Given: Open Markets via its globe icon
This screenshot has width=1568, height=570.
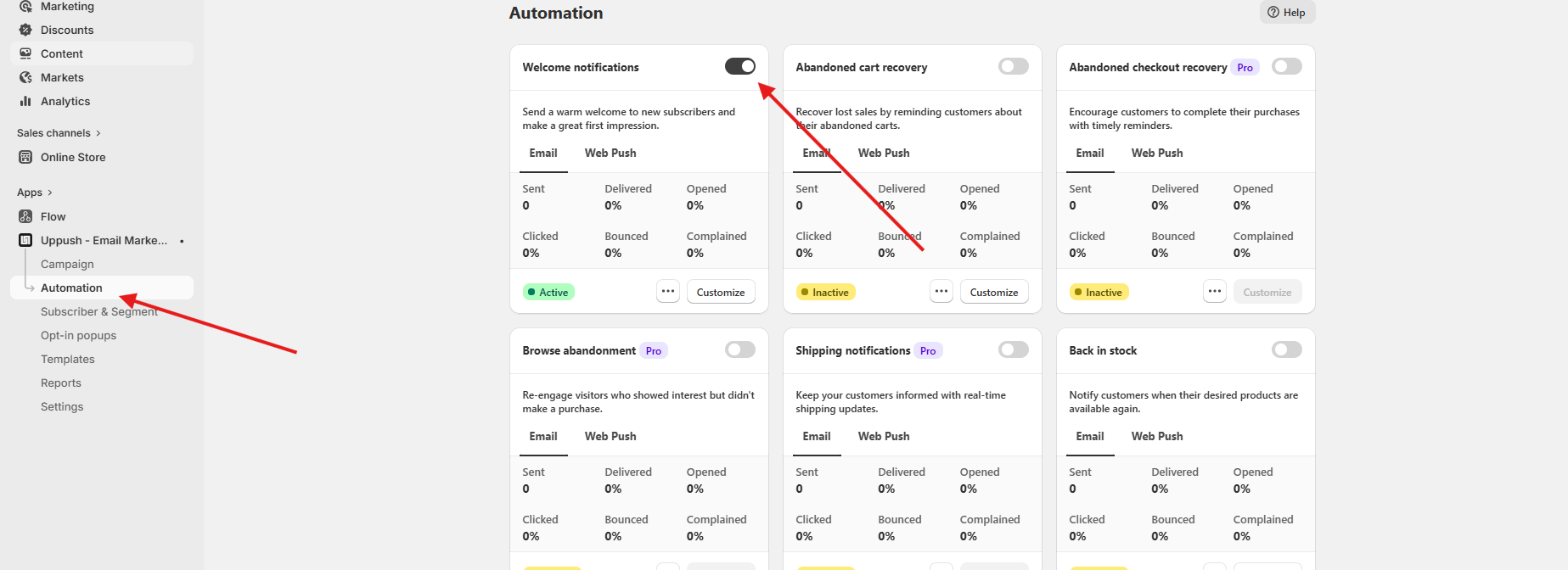Looking at the screenshot, I should coord(25,77).
